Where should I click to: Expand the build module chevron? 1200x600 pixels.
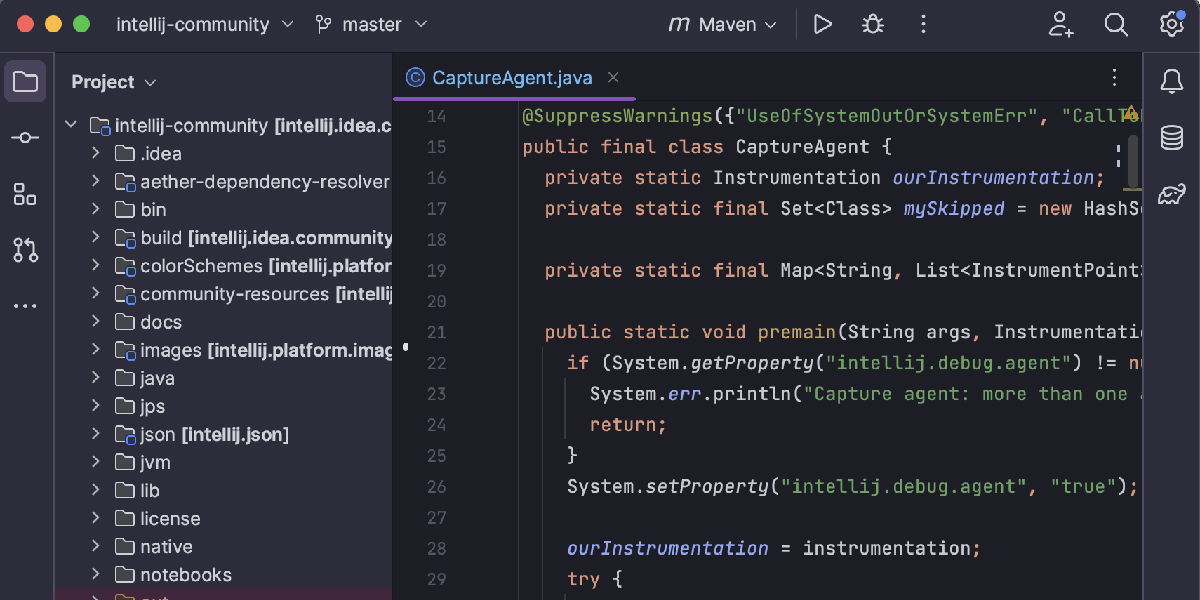click(x=96, y=237)
